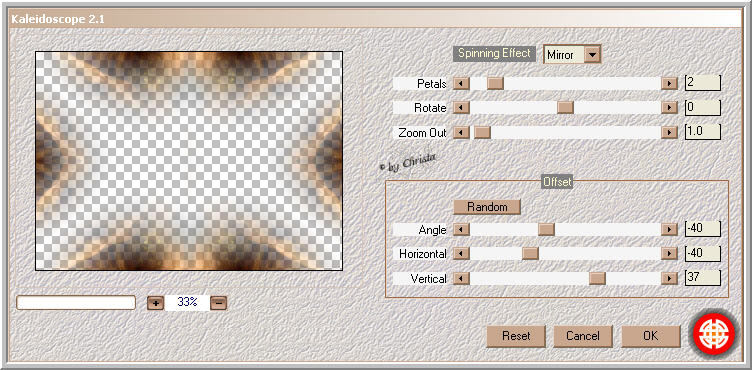Increase Horizontal offset with right arrow
752x370 pixels.
669,253
